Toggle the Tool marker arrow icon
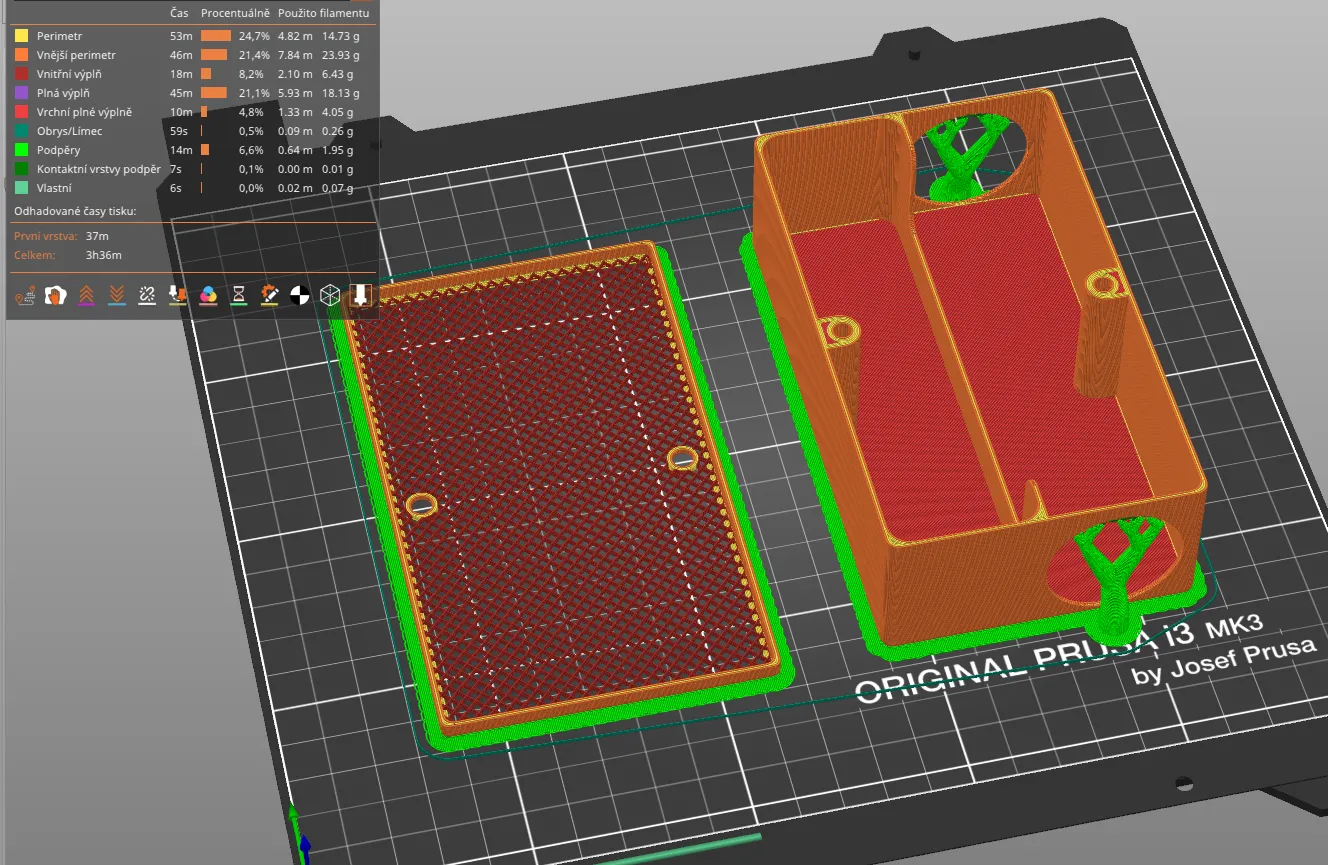The width and height of the screenshot is (1328, 865). (360, 295)
